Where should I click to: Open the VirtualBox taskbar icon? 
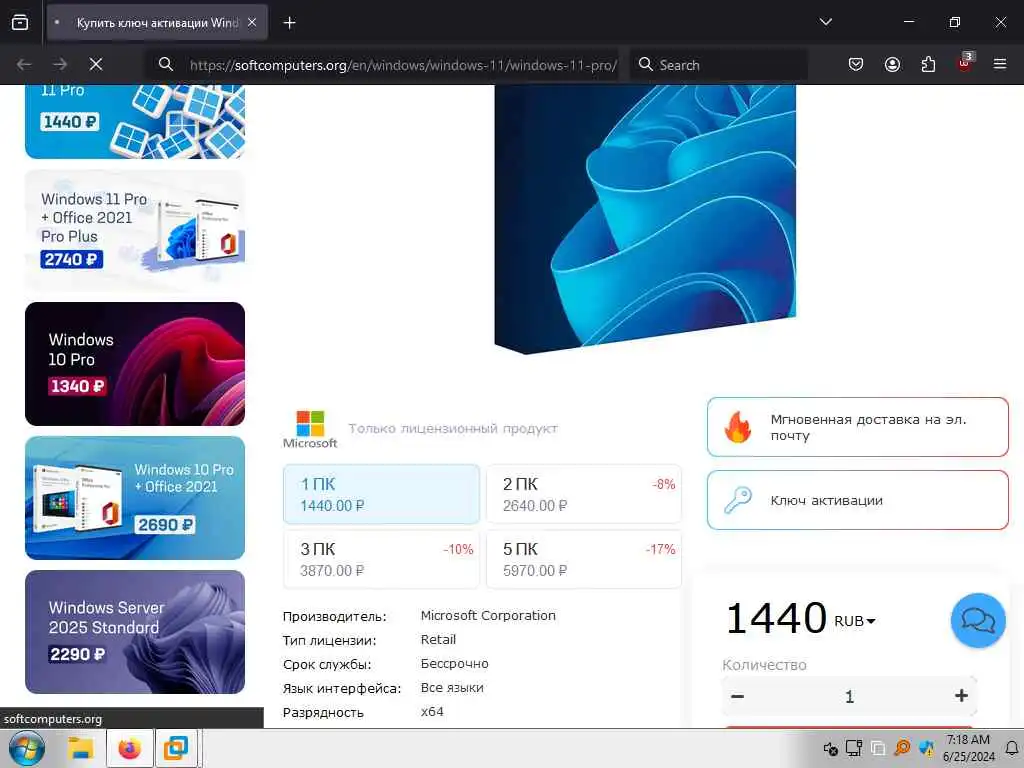click(x=176, y=748)
